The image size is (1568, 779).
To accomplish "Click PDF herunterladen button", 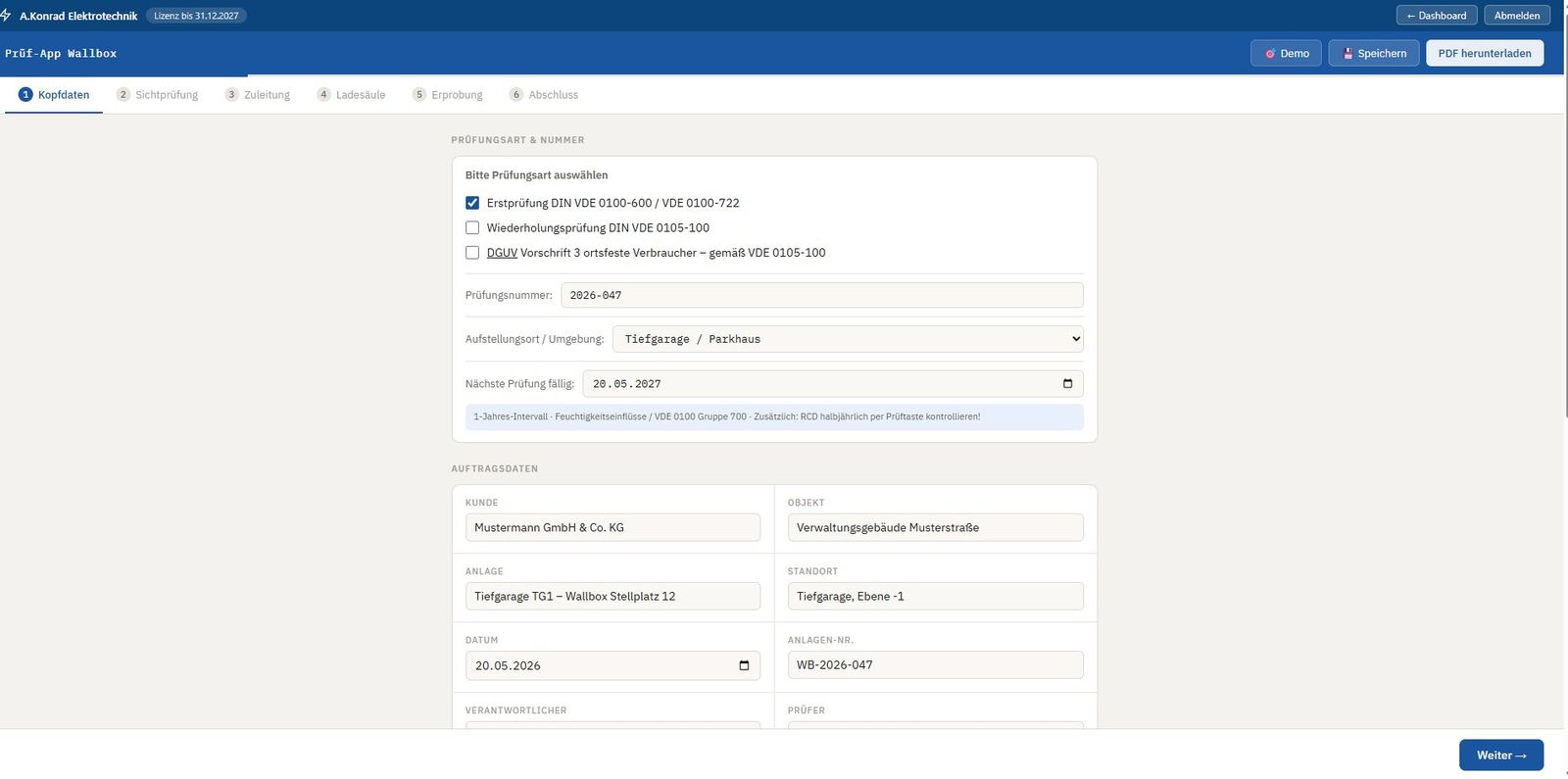I will click(1485, 53).
